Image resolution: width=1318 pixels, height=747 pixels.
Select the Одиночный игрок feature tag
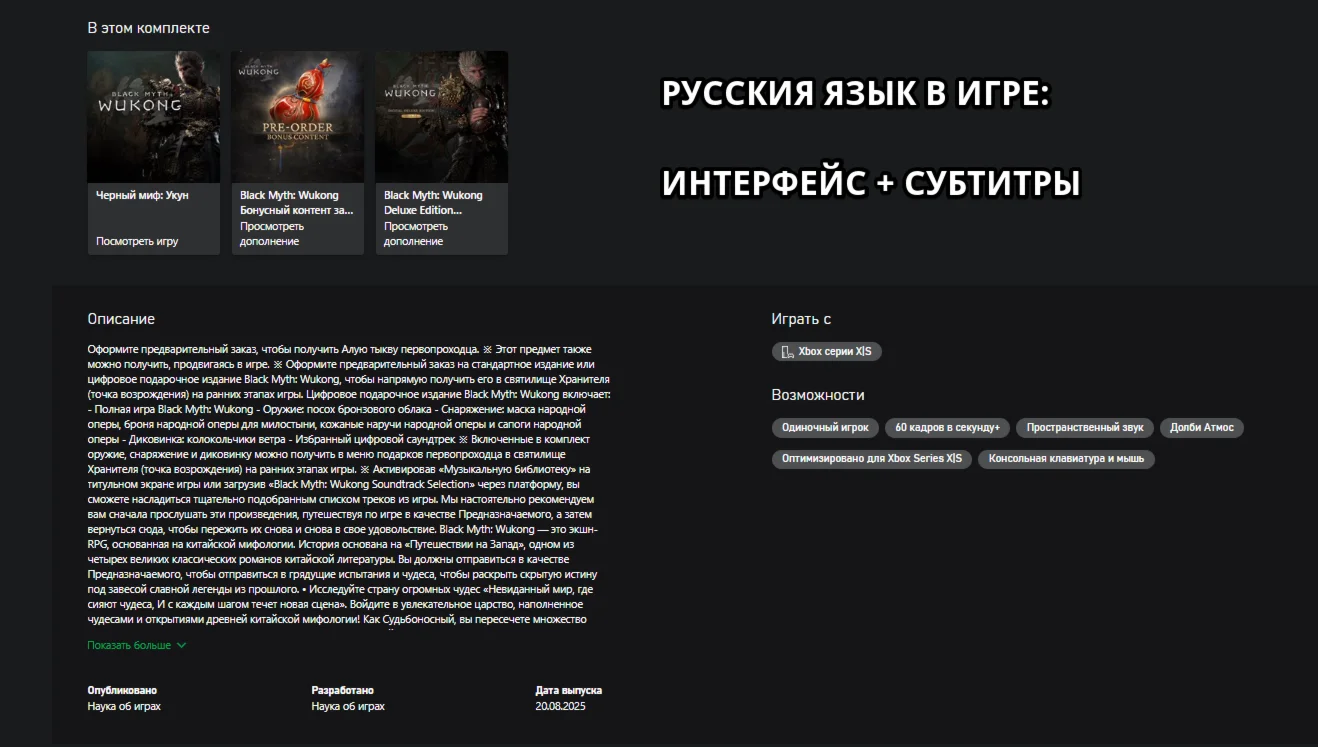coord(826,428)
